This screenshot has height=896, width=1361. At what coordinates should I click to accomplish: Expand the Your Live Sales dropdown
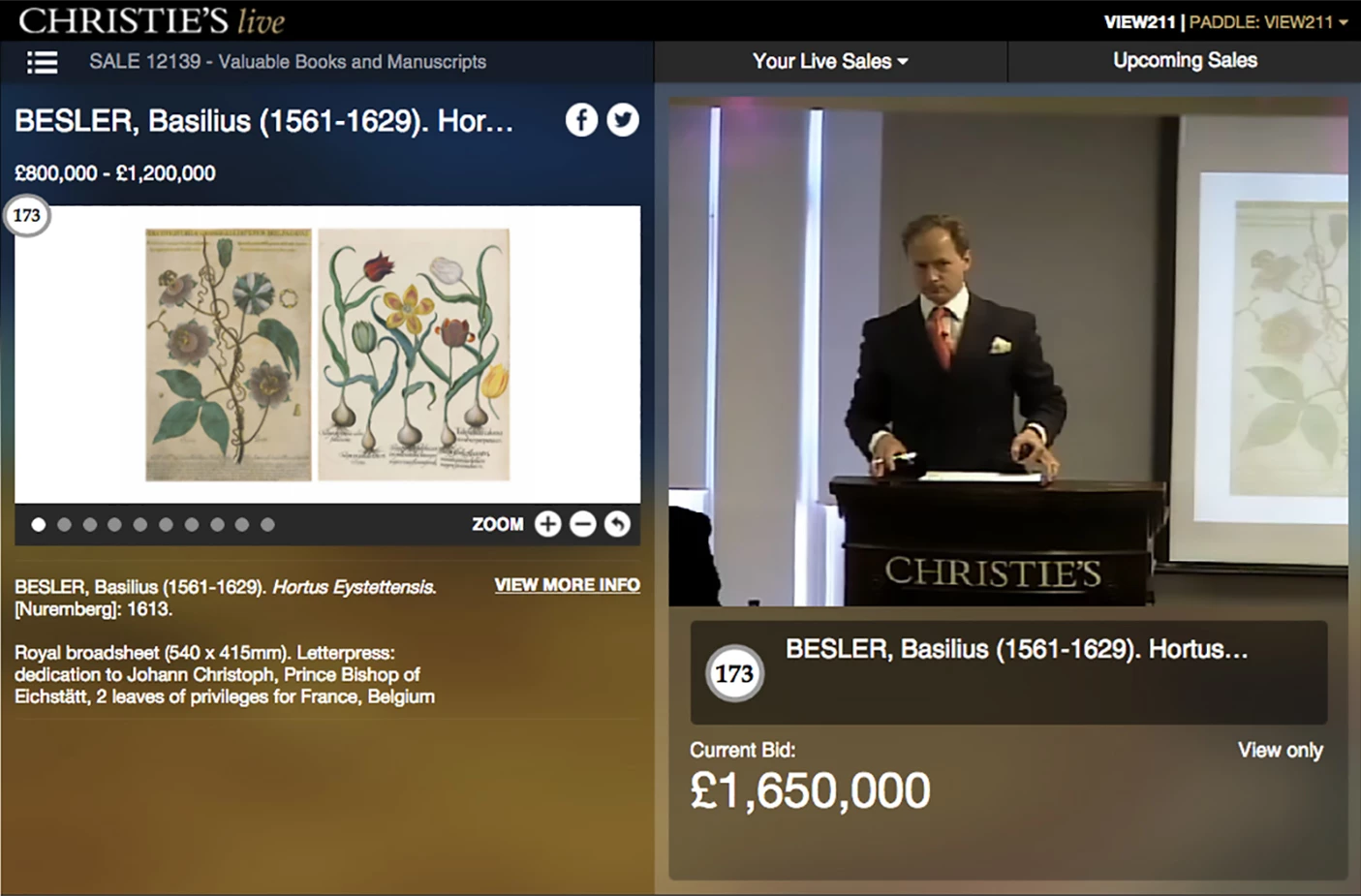click(x=830, y=61)
